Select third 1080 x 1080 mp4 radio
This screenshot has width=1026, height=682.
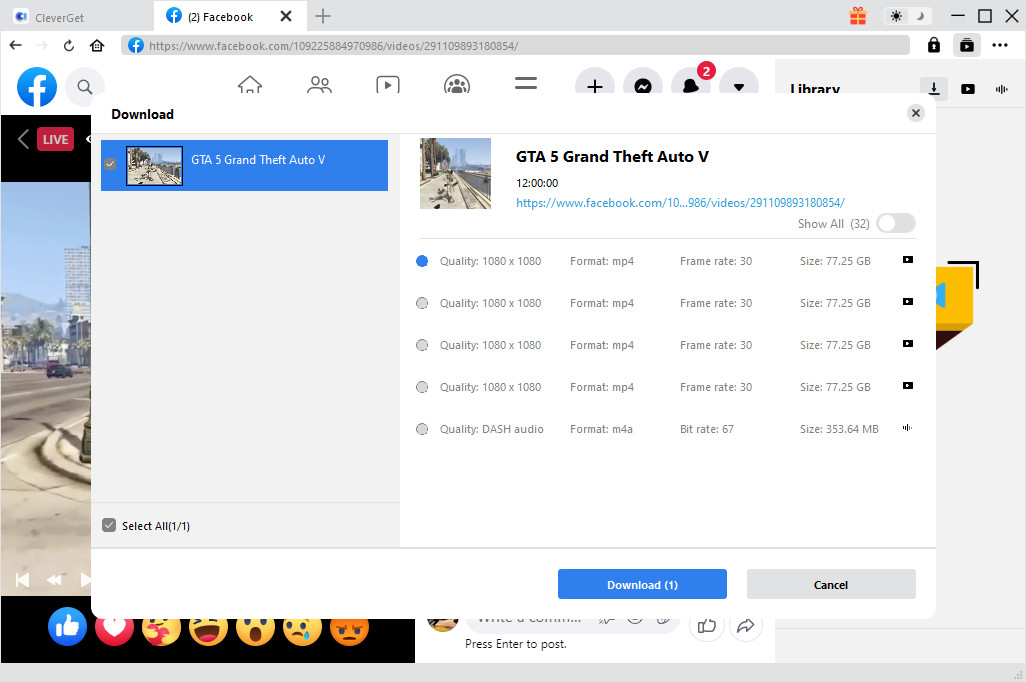pyautogui.click(x=422, y=345)
